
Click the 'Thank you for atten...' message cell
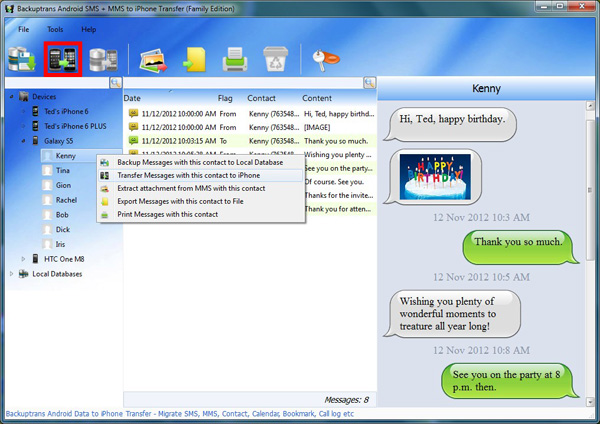coord(338,209)
